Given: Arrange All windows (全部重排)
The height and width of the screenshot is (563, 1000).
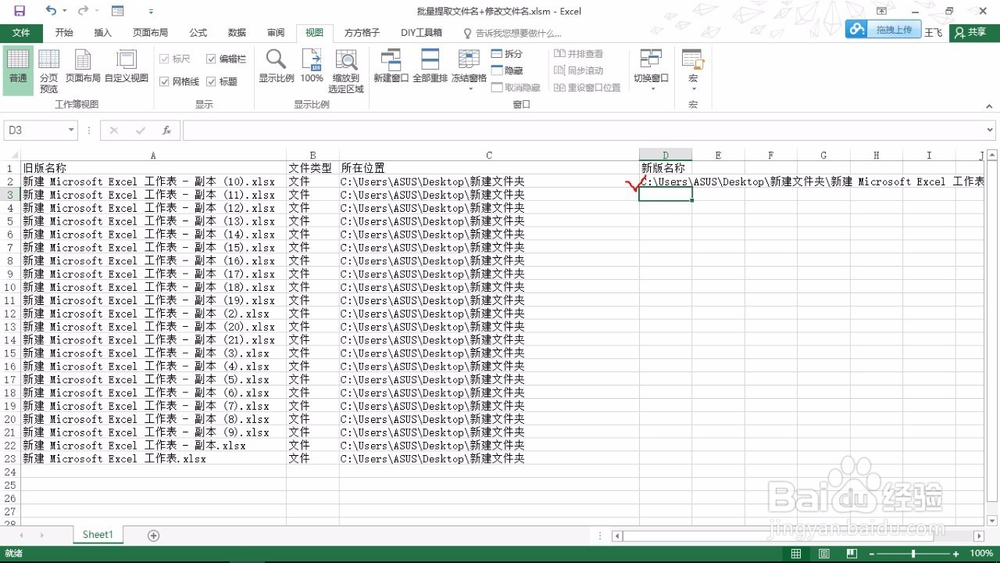Looking at the screenshot, I should (x=430, y=66).
